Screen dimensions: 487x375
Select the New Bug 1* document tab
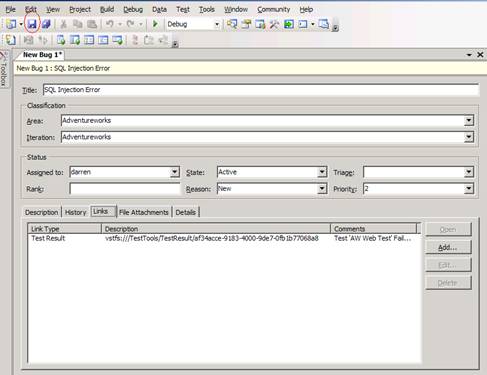(x=42, y=55)
